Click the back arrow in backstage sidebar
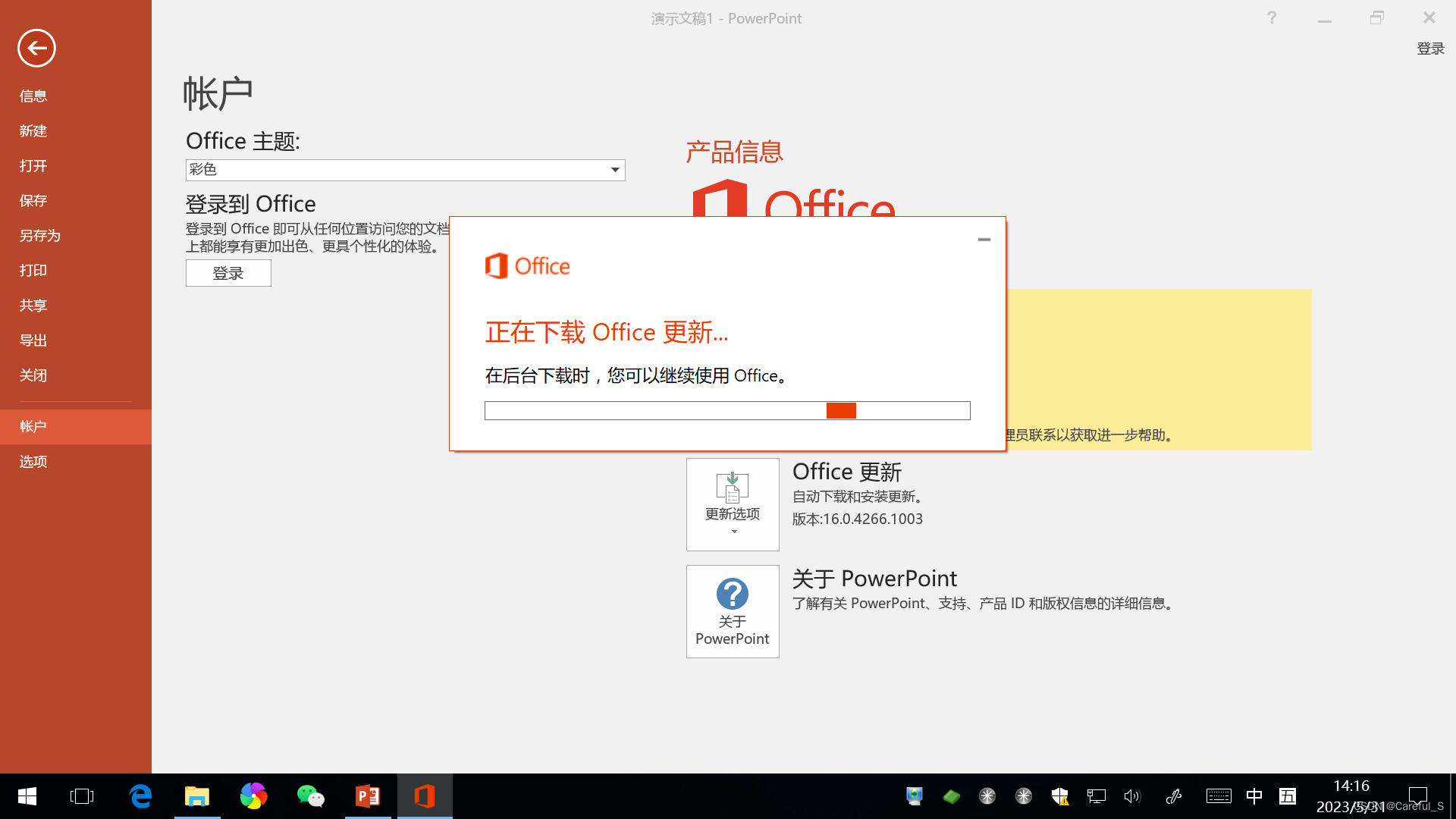The width and height of the screenshot is (1456, 819). (36, 49)
